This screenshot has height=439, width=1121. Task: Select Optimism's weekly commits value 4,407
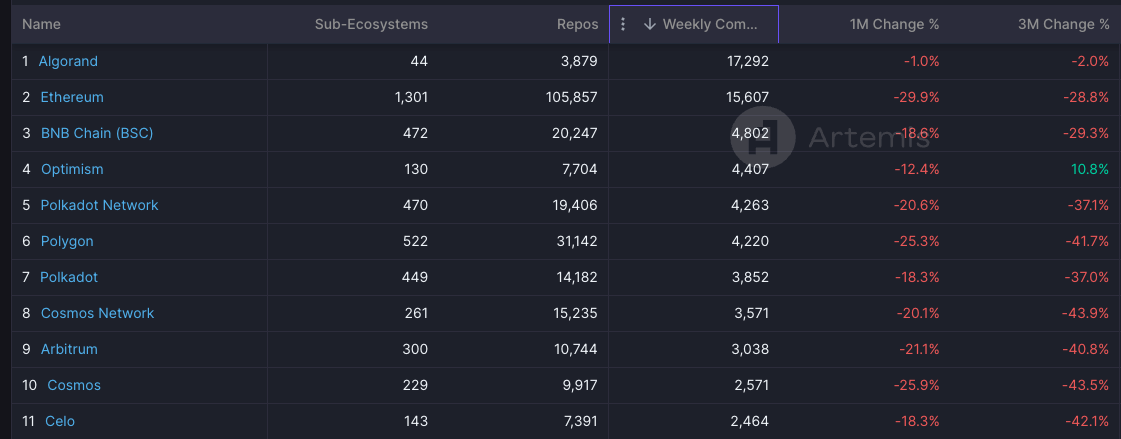(x=751, y=169)
